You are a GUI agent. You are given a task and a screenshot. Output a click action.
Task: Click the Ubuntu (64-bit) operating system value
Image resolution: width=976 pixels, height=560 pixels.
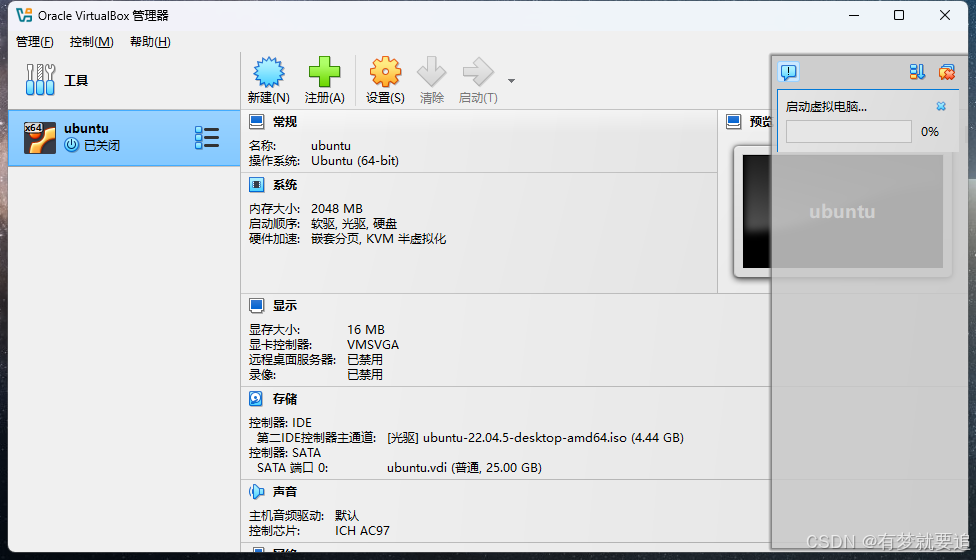355,161
